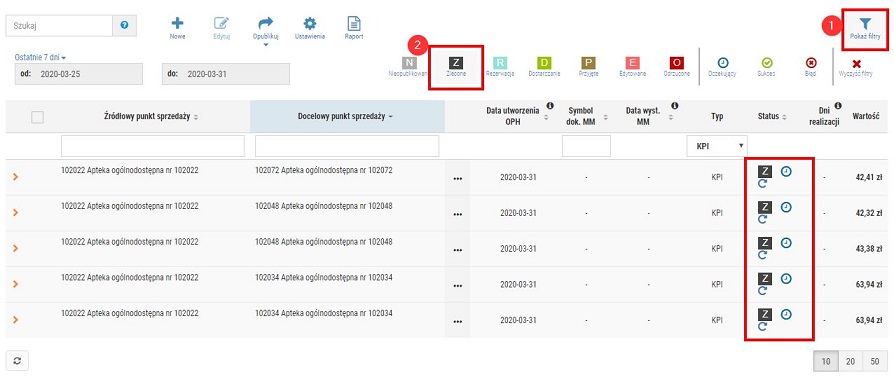Click filter box under Docelowy punkt sprzedaży
Image resolution: width=894 pixels, height=382 pixels.
(x=347, y=146)
